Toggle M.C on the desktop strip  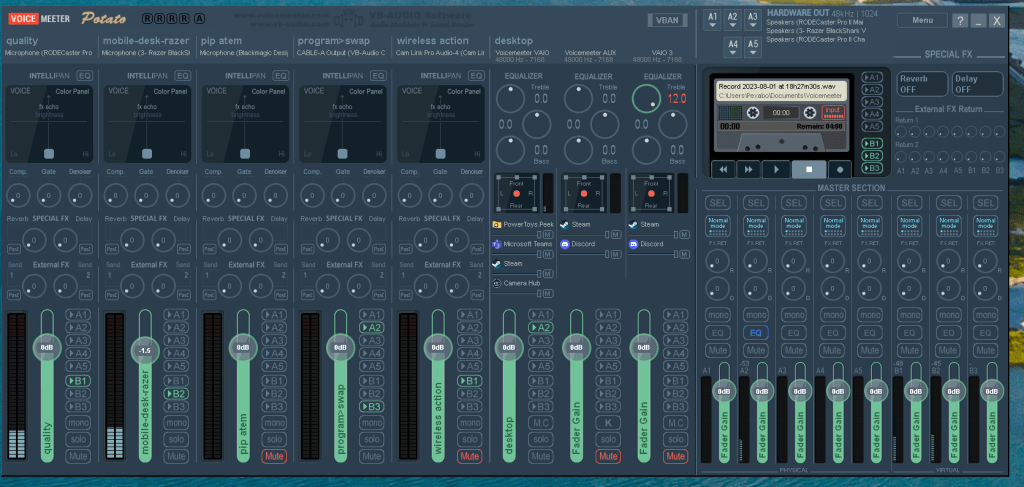540,422
